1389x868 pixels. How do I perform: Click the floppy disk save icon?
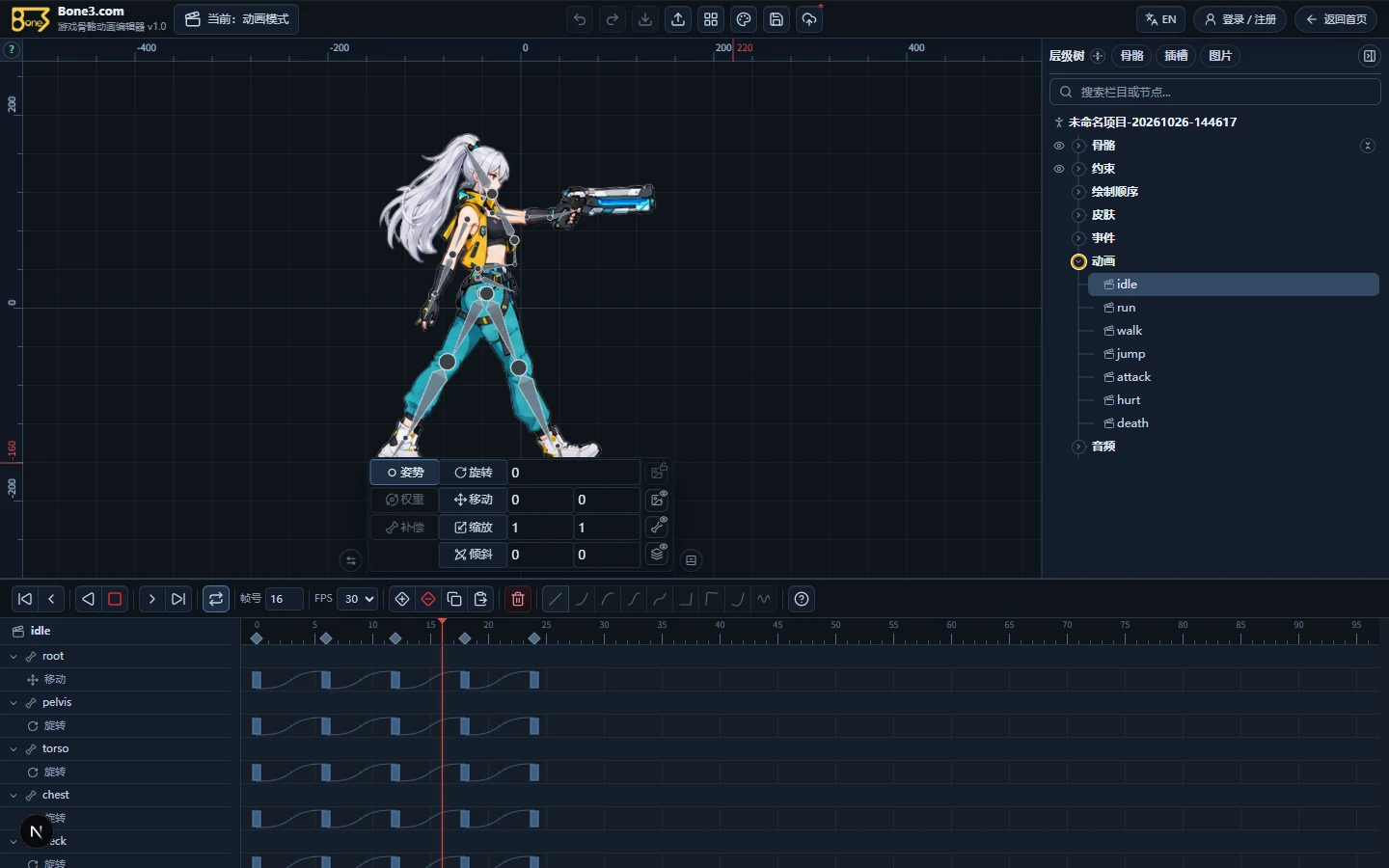pos(776,19)
